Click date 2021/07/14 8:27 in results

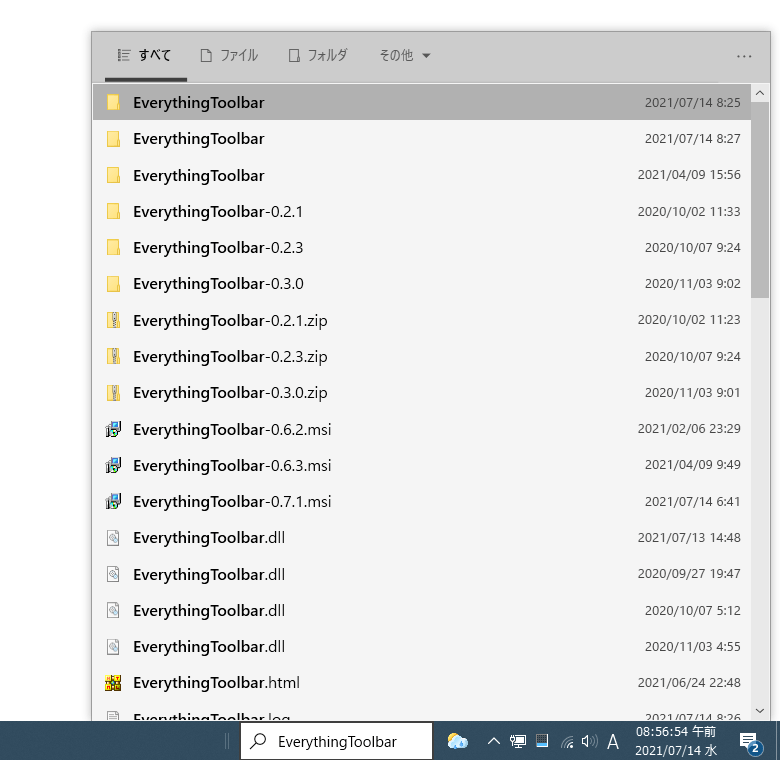click(x=692, y=138)
